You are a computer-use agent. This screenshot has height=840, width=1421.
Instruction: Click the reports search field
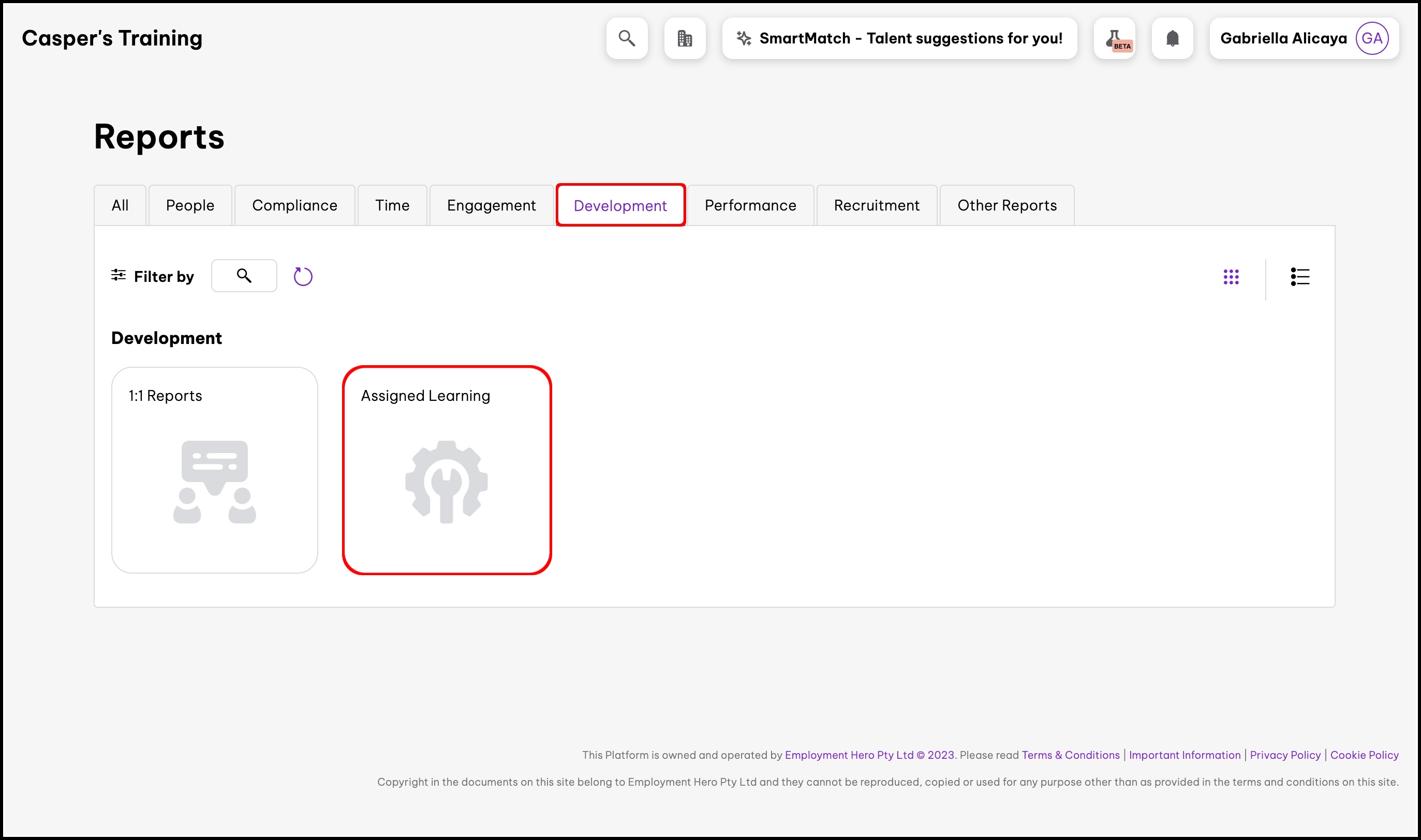coord(244,276)
